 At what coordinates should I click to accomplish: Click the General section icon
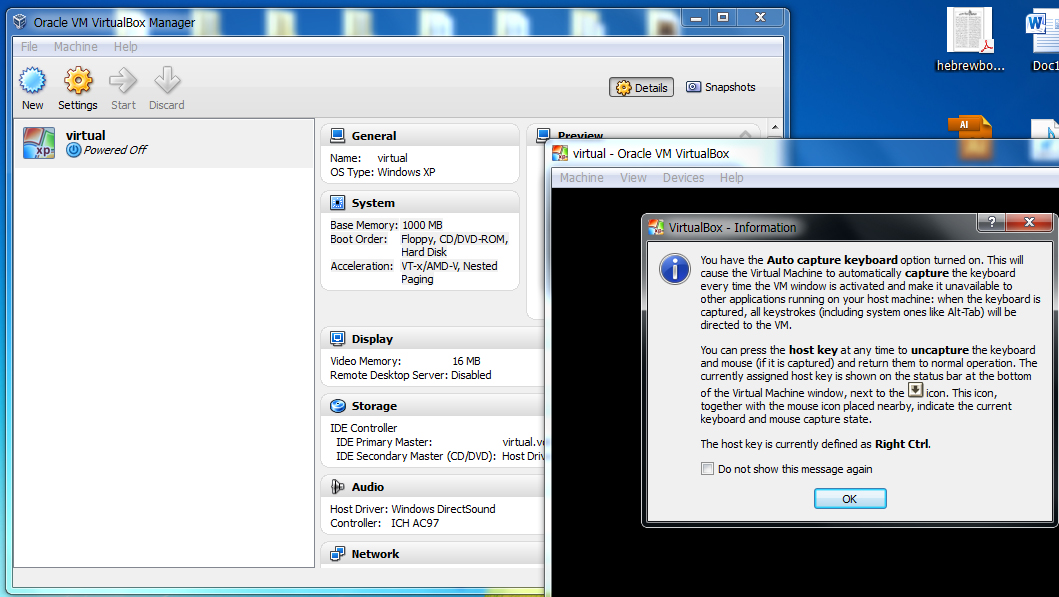pyautogui.click(x=338, y=136)
